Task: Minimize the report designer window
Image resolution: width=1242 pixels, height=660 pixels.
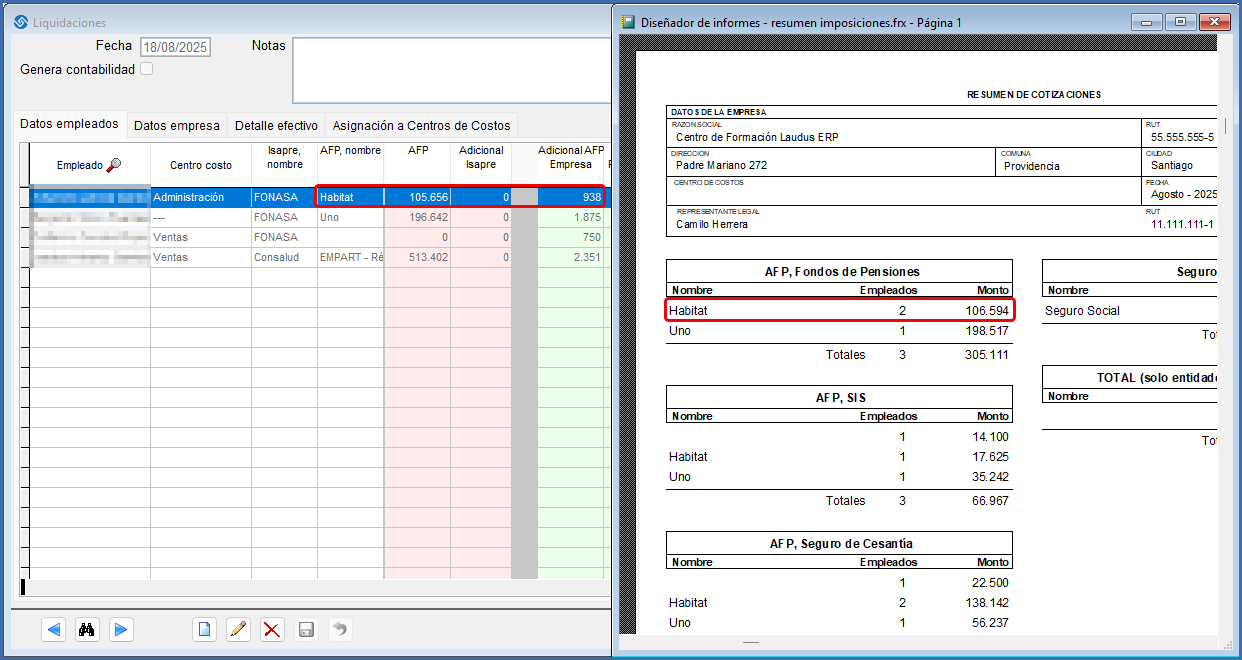Action: [x=1149, y=21]
